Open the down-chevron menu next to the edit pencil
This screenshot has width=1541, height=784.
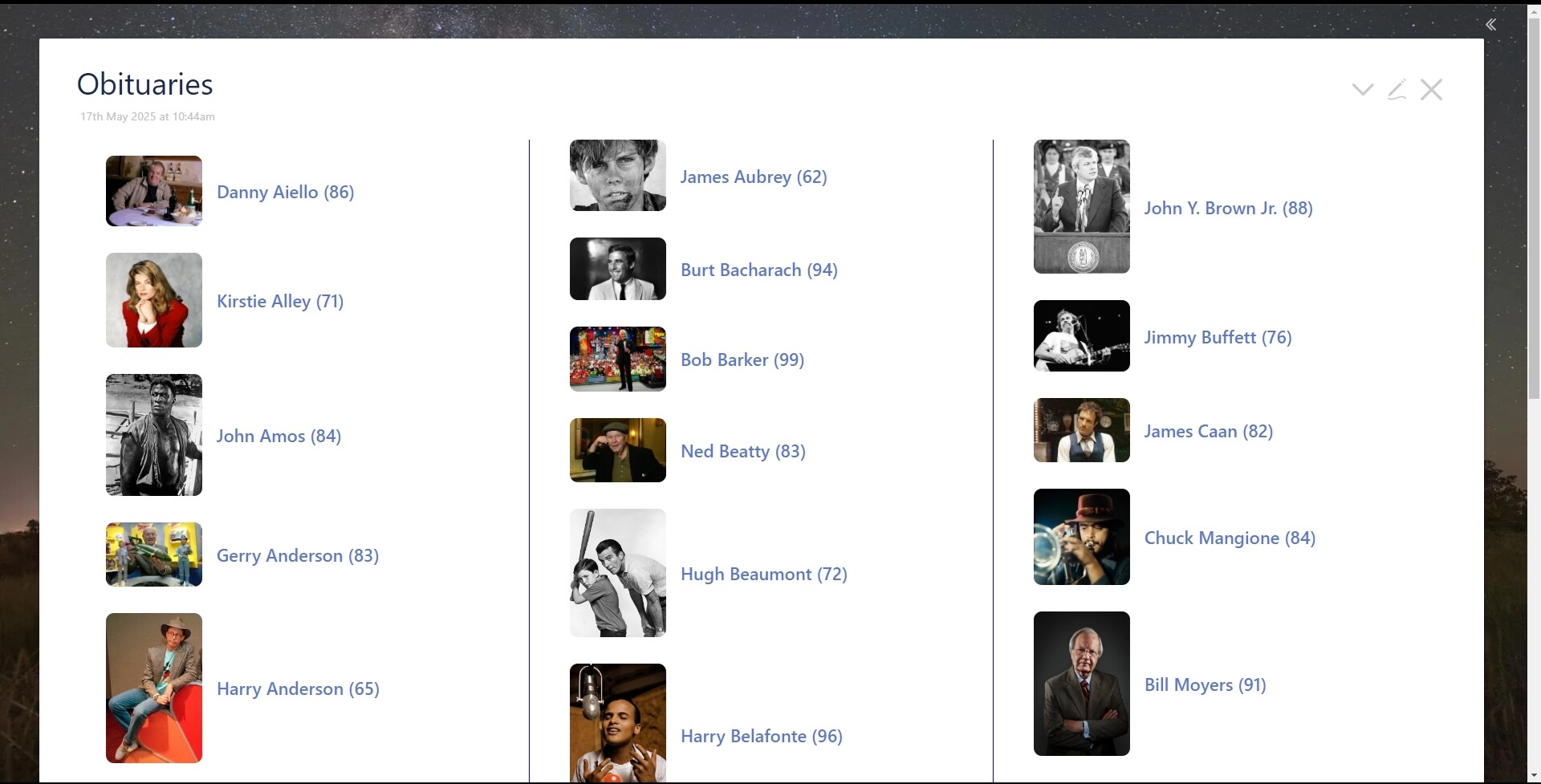1363,89
